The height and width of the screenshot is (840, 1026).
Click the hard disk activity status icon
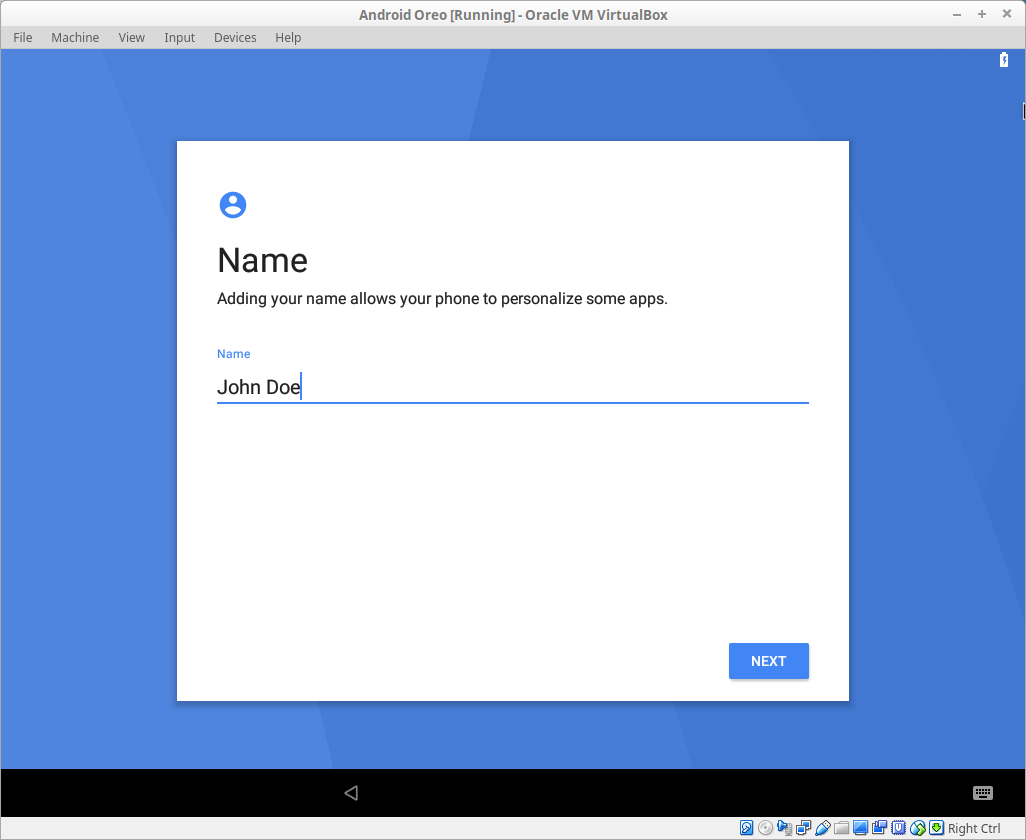click(x=747, y=828)
